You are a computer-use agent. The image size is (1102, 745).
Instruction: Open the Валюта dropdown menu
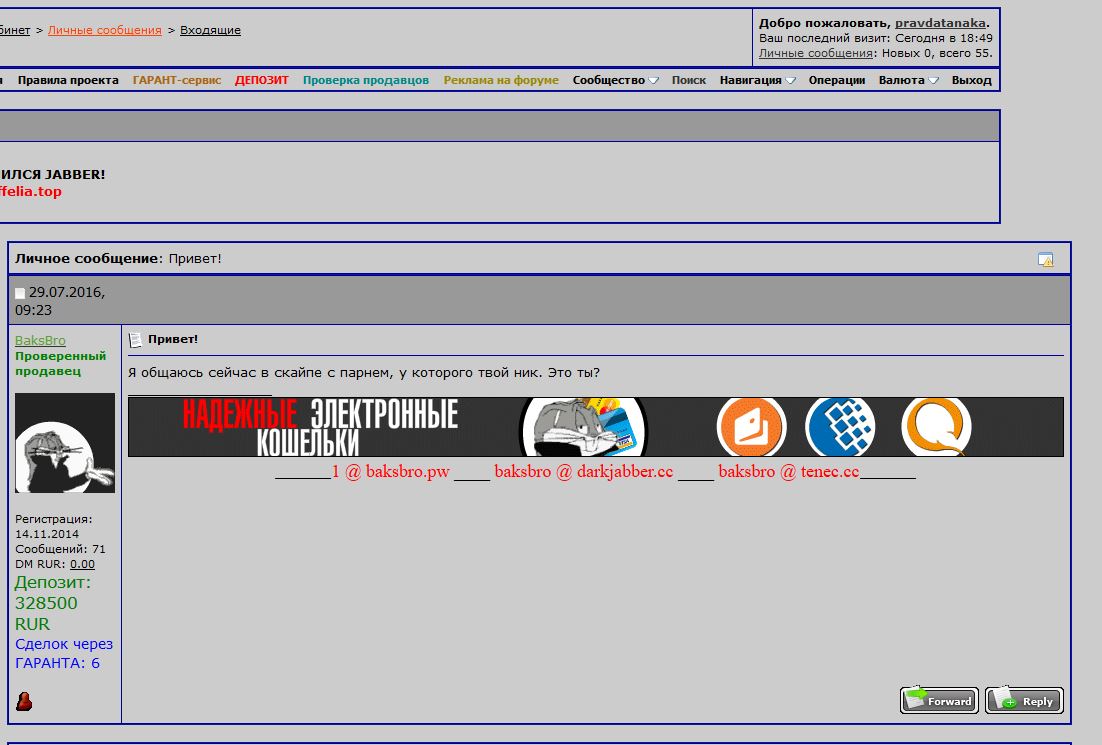908,80
